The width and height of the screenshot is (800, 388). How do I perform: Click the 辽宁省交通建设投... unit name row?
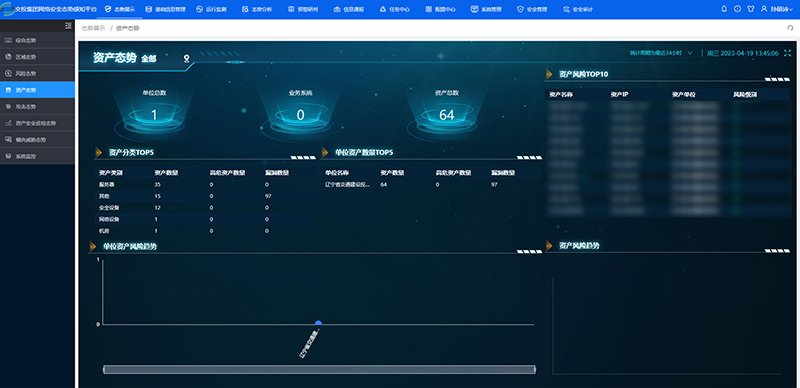(431, 184)
